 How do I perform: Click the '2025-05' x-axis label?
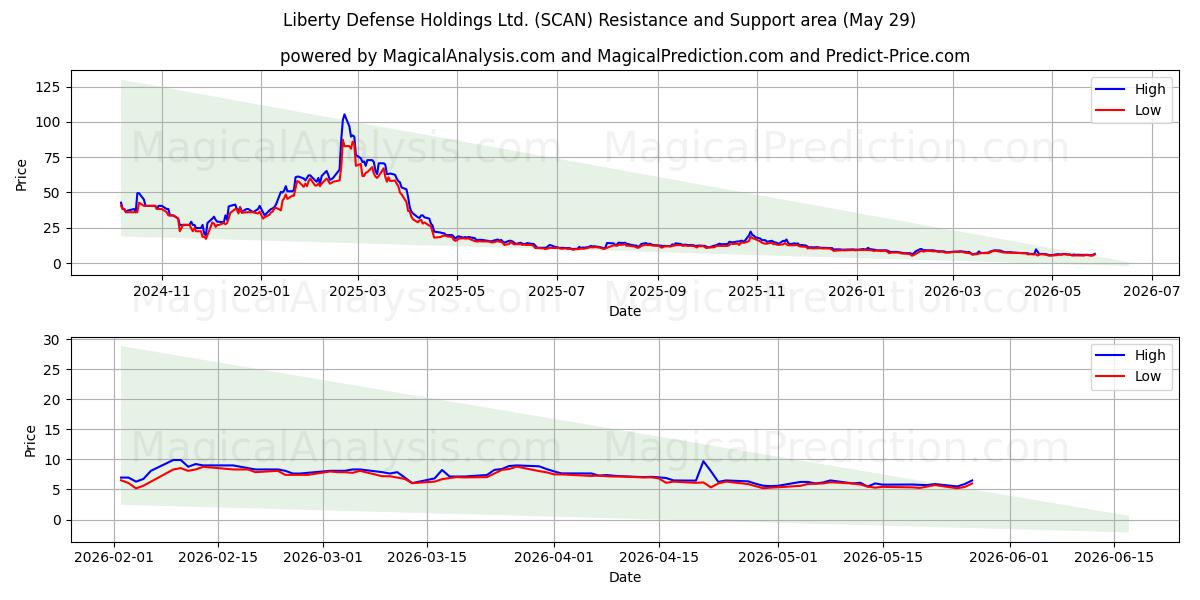pyautogui.click(x=457, y=291)
